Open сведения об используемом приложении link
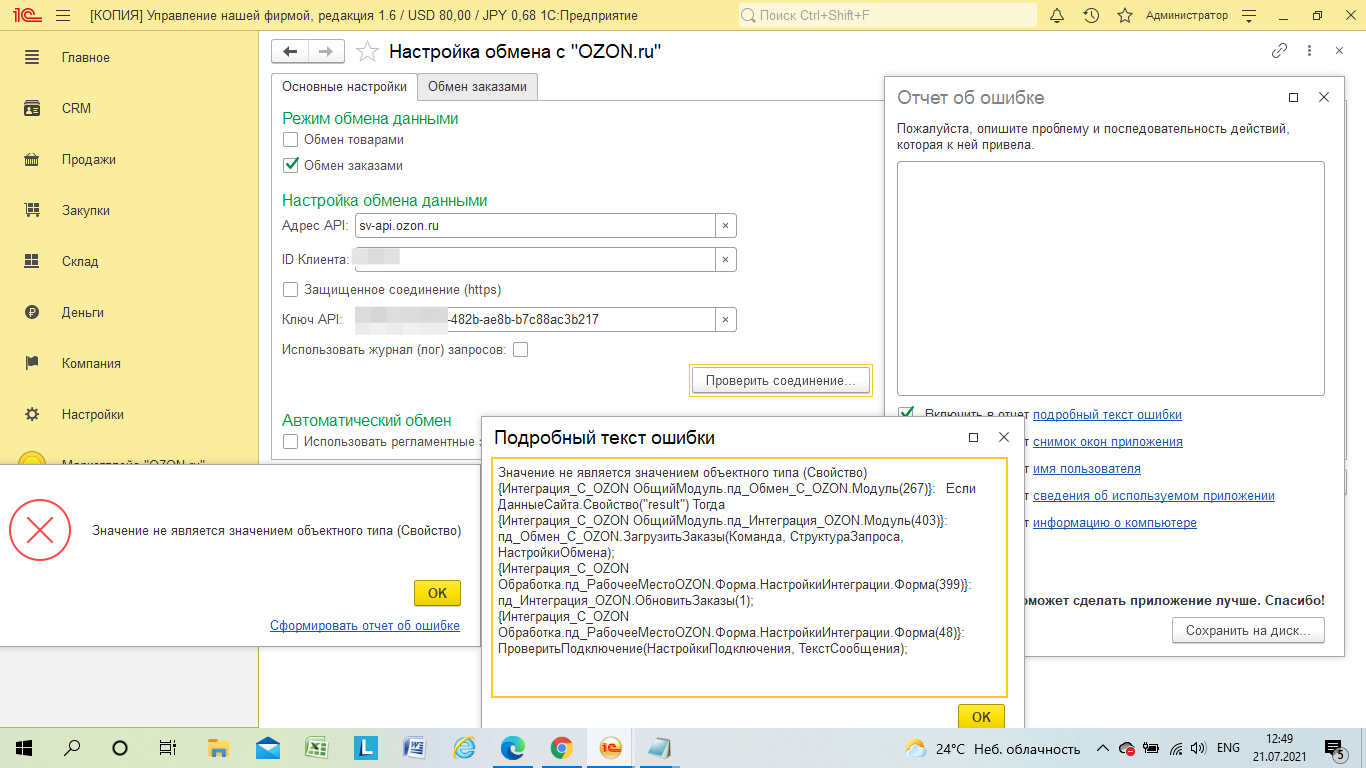This screenshot has height=768, width=1366. [x=1154, y=496]
